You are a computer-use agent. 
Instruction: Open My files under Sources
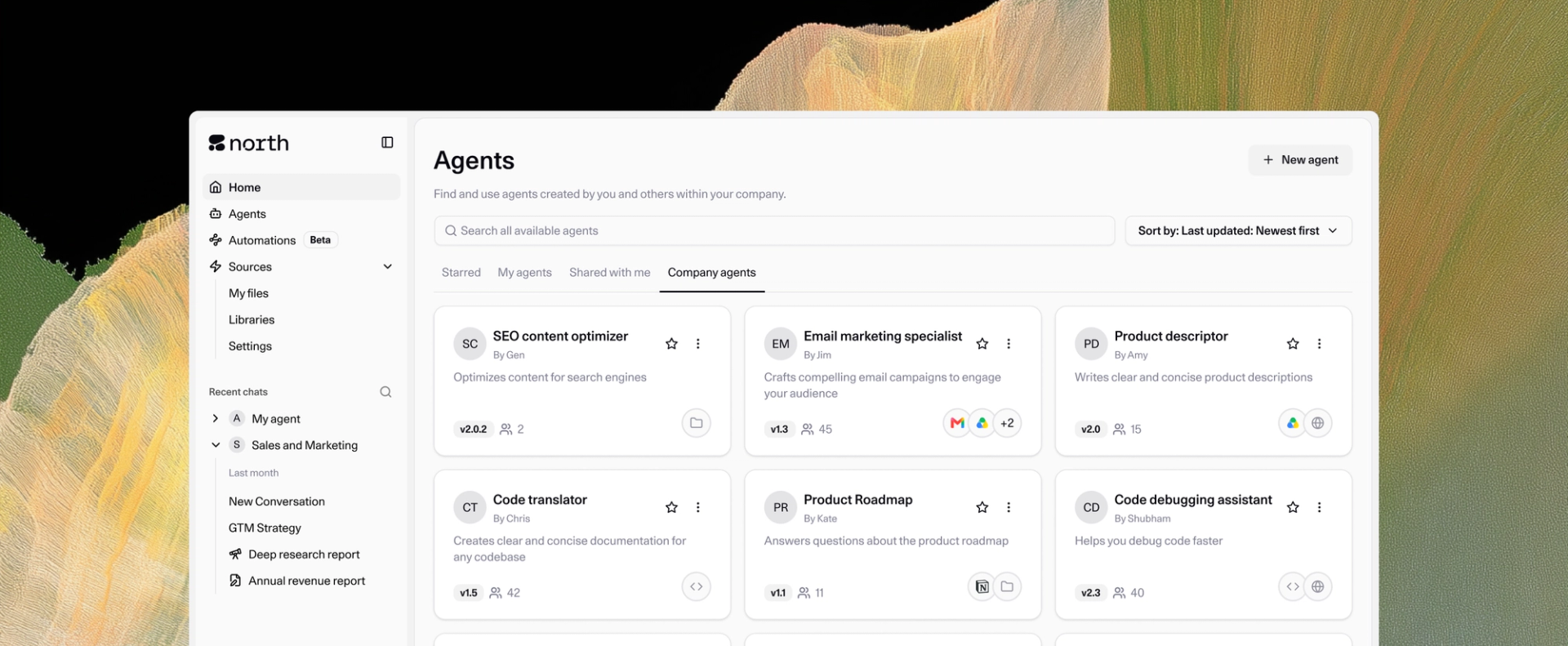pos(248,293)
